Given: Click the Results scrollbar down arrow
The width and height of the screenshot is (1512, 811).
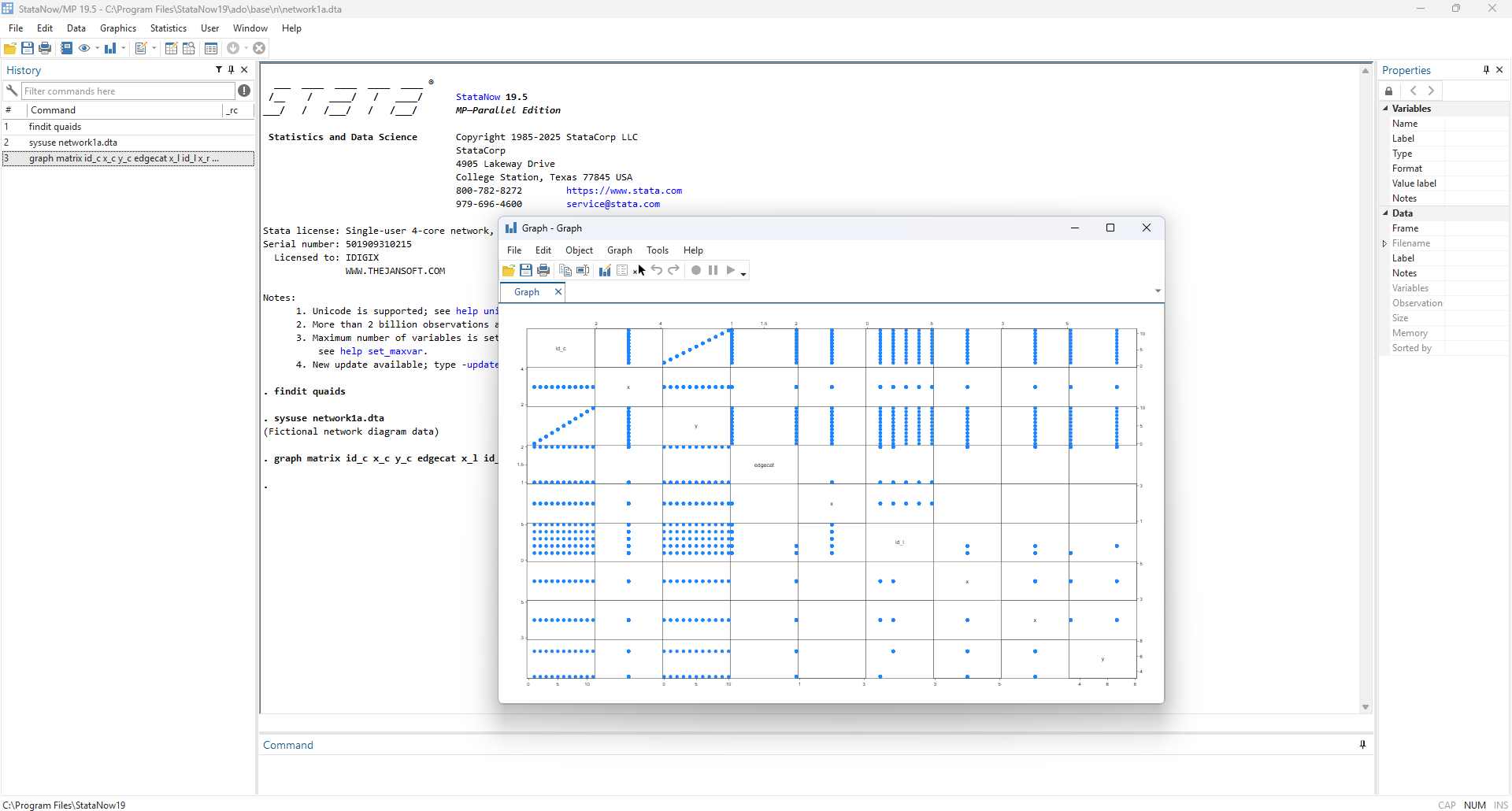Looking at the screenshot, I should point(1366,707).
